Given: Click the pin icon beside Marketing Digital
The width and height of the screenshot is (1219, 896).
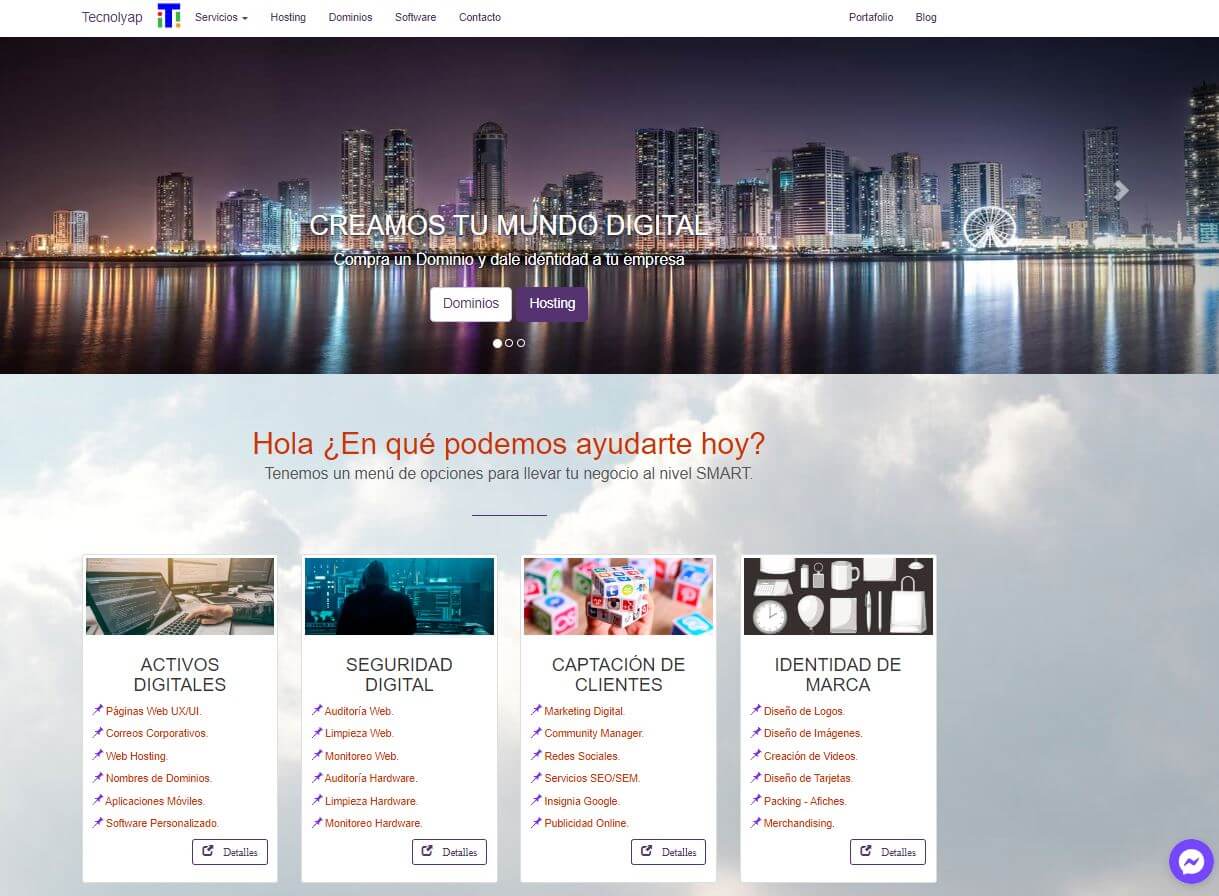Looking at the screenshot, I should click(x=537, y=710).
